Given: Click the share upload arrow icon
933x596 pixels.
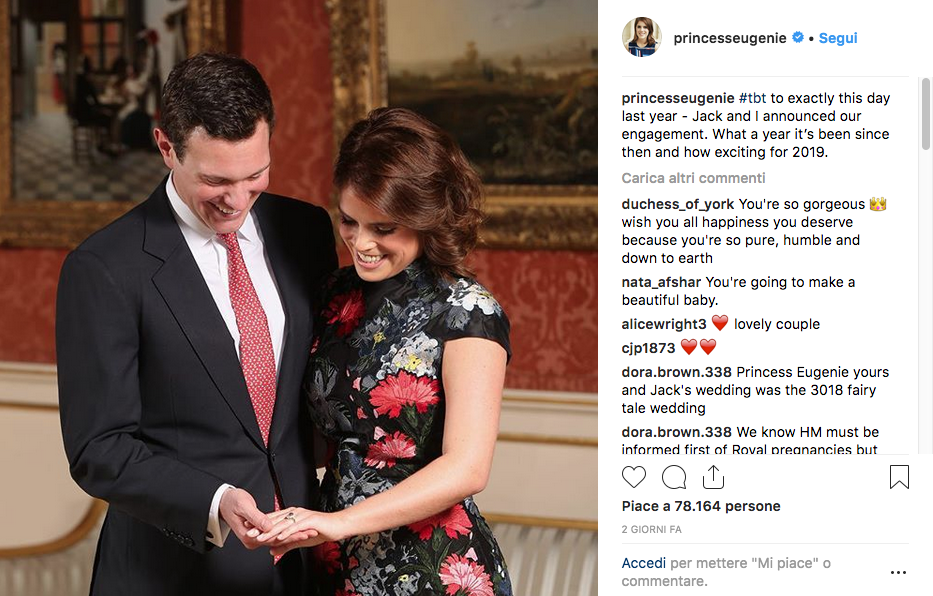Looking at the screenshot, I should (713, 477).
